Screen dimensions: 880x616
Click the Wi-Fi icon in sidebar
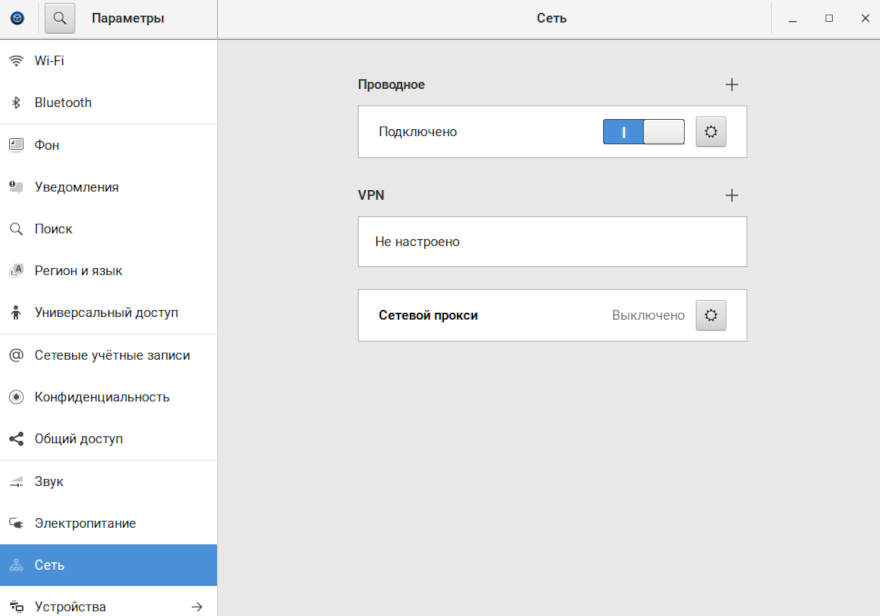coord(16,61)
